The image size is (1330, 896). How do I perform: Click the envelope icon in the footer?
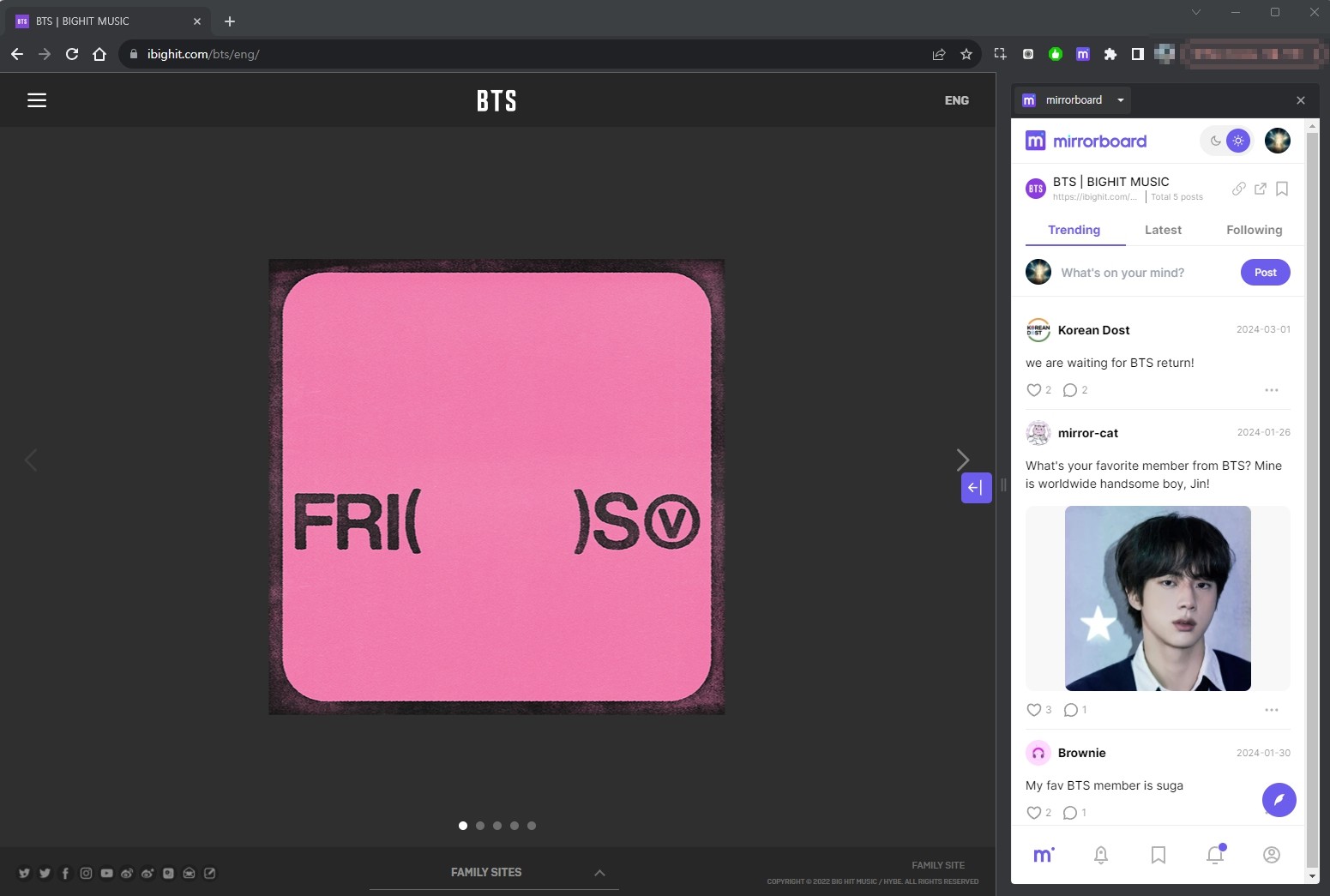[189, 873]
